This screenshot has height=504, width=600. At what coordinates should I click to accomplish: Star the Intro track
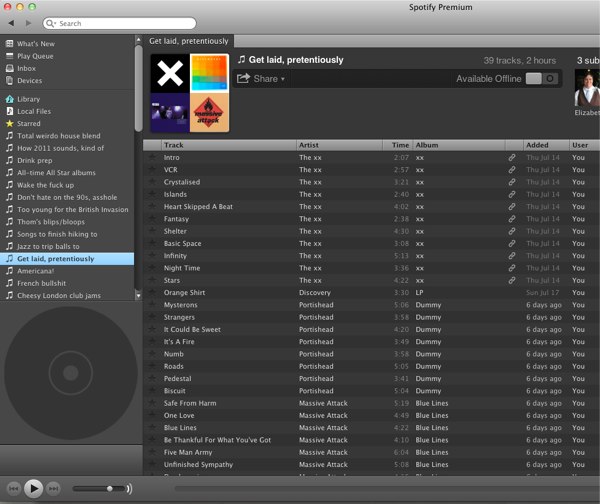[x=152, y=157]
